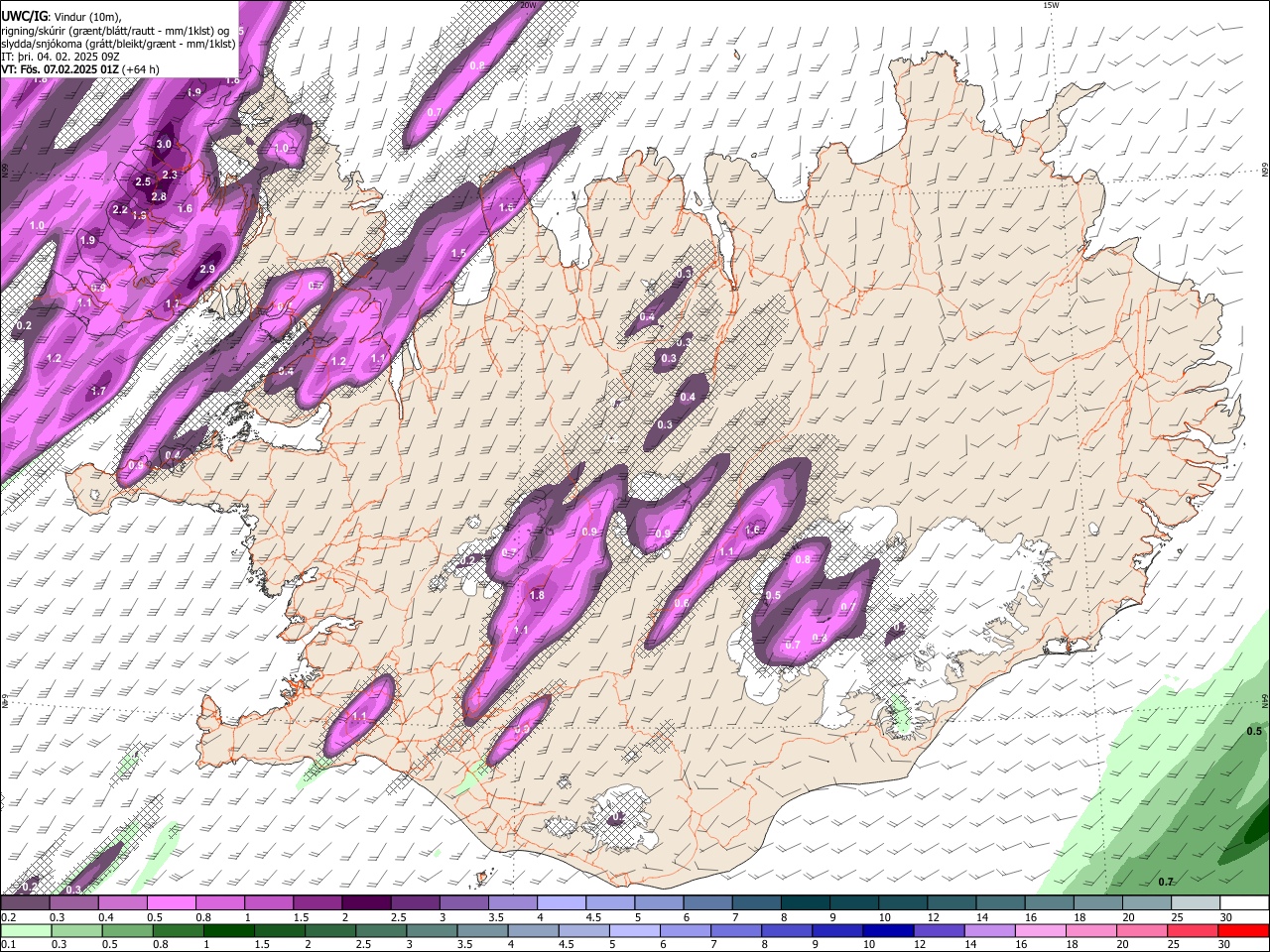
Task: Click the '2.2' precipitation value on map
Action: 120,210
